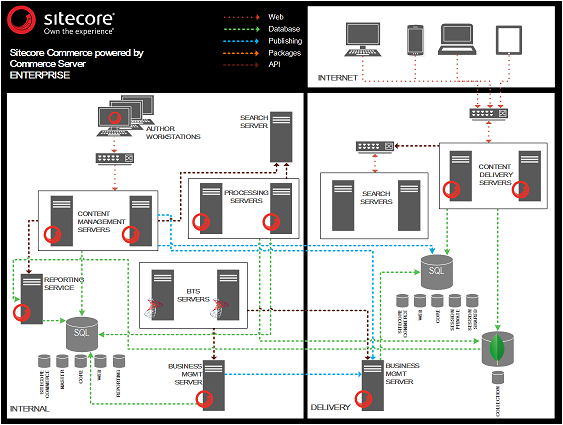Viewport: 563px width, 425px height.
Task: Click the 'Web' legend label
Action: [276, 17]
